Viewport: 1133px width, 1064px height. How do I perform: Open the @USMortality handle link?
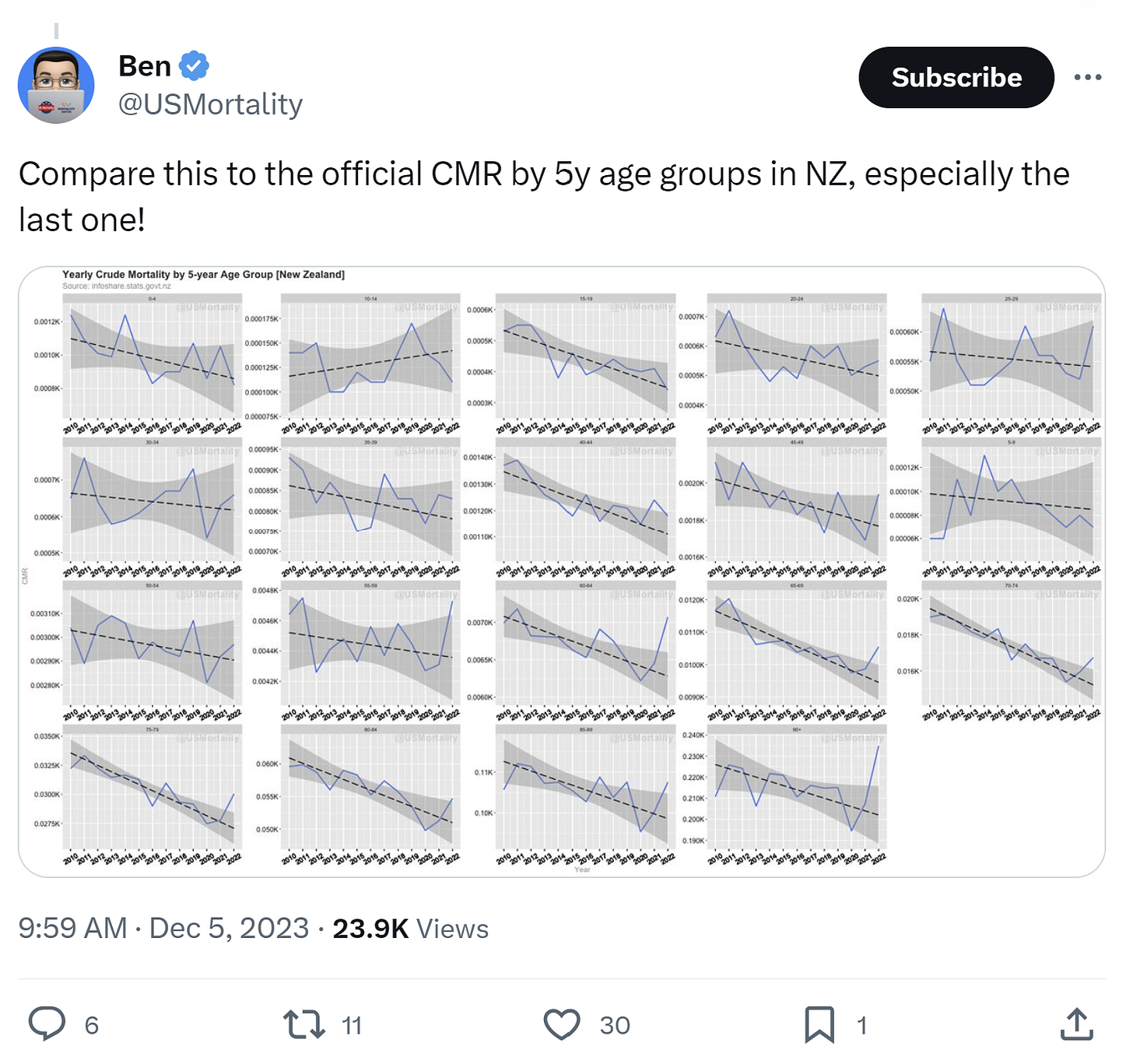click(x=210, y=104)
